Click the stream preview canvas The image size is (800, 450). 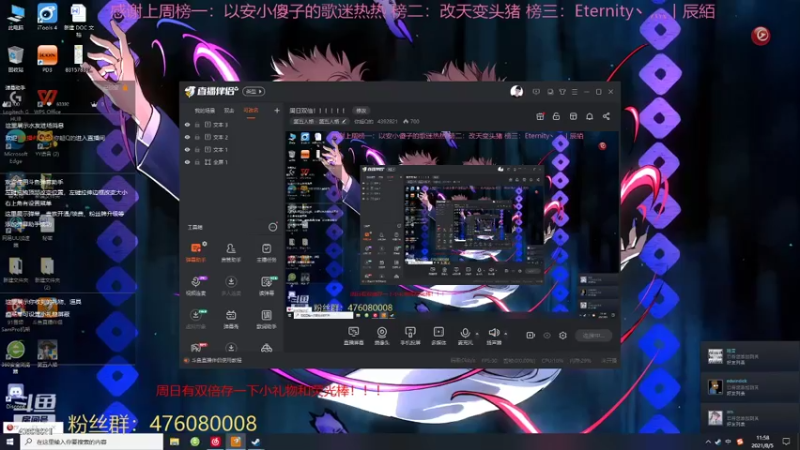pyautogui.click(x=452, y=225)
